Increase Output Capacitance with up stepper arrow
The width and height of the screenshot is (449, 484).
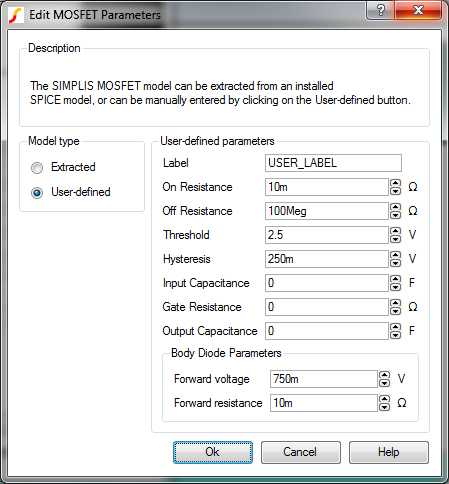[395, 327]
